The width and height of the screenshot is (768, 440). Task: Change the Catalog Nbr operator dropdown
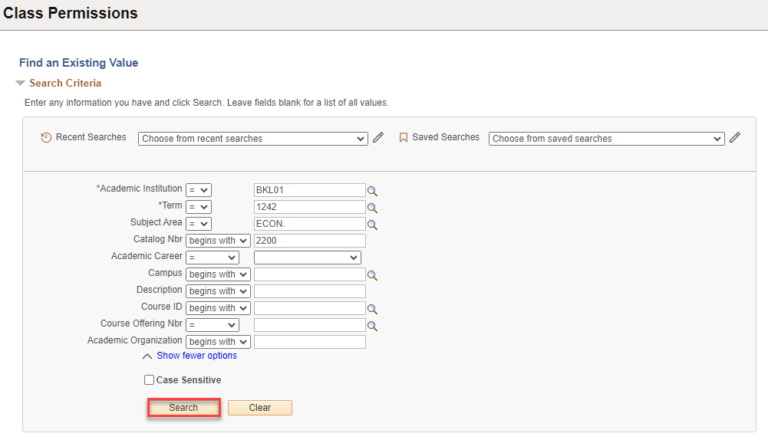click(217, 241)
